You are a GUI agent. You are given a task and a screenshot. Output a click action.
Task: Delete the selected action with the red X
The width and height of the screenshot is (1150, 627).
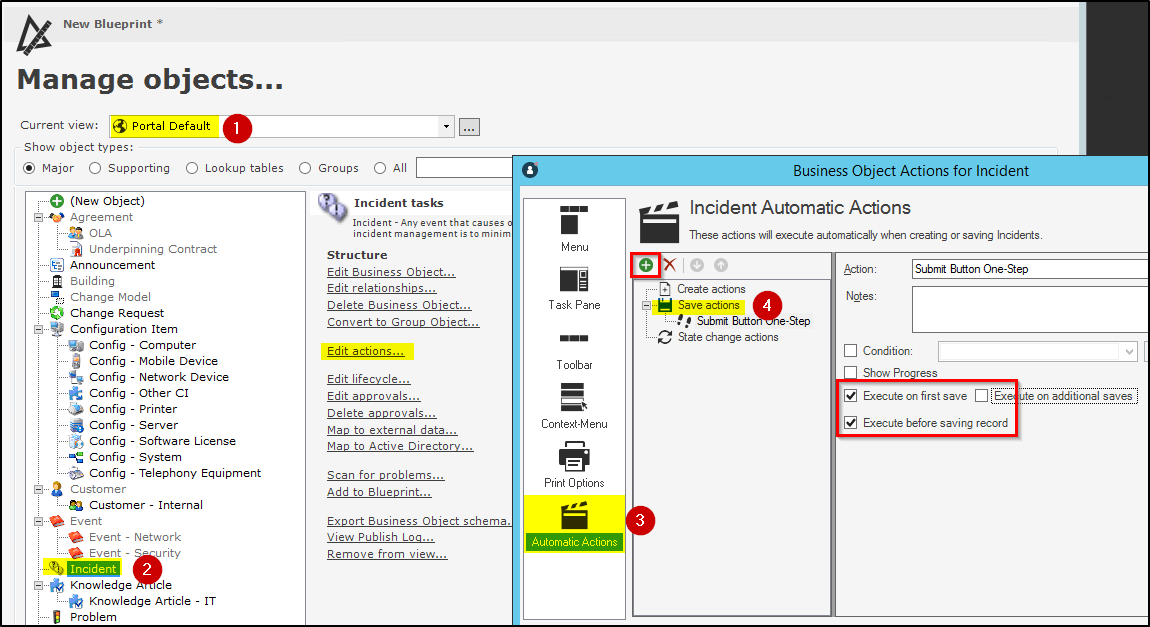click(668, 264)
